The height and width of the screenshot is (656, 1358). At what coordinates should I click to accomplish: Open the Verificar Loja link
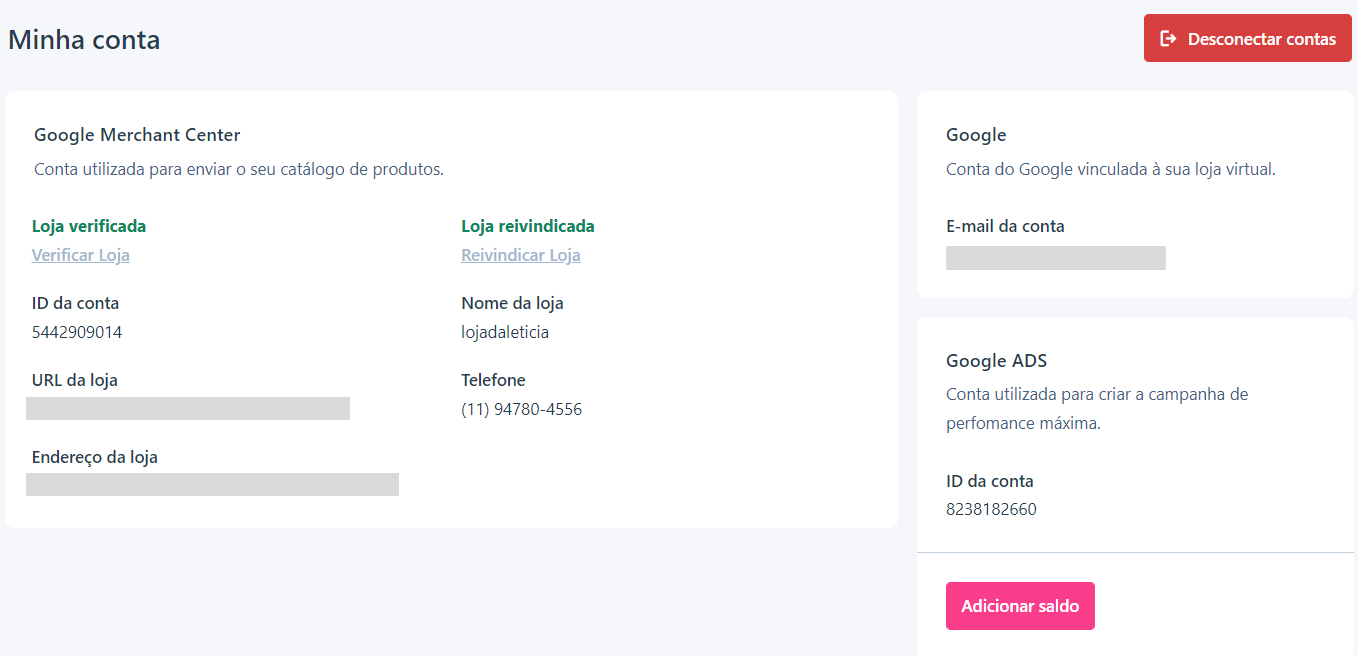pos(81,255)
